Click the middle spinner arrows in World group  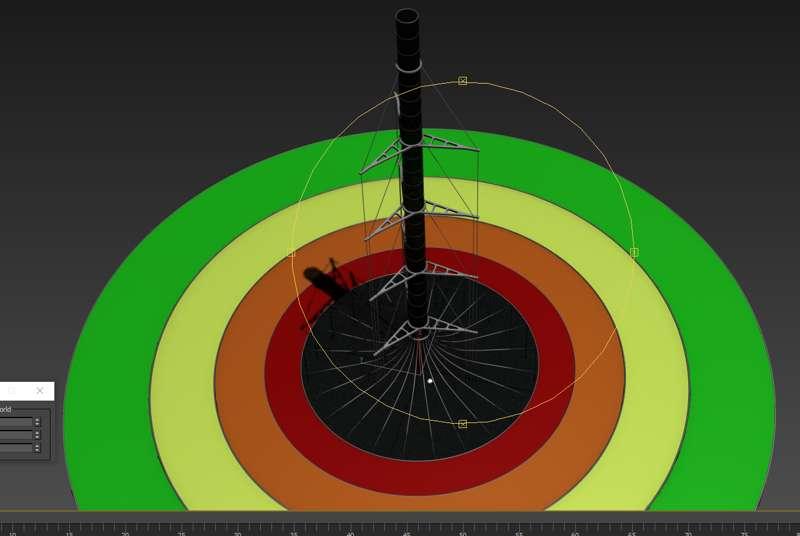[x=37, y=435]
